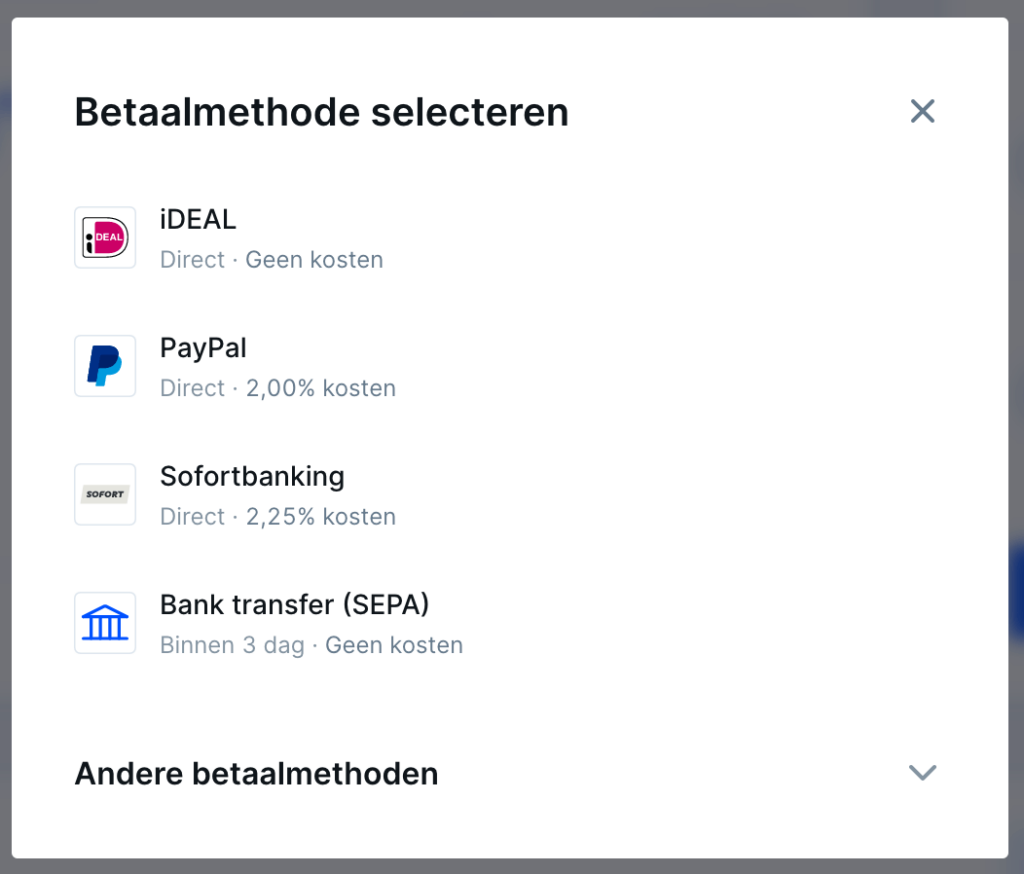Click the PayPal logo icon
This screenshot has width=1024, height=874.
104,366
